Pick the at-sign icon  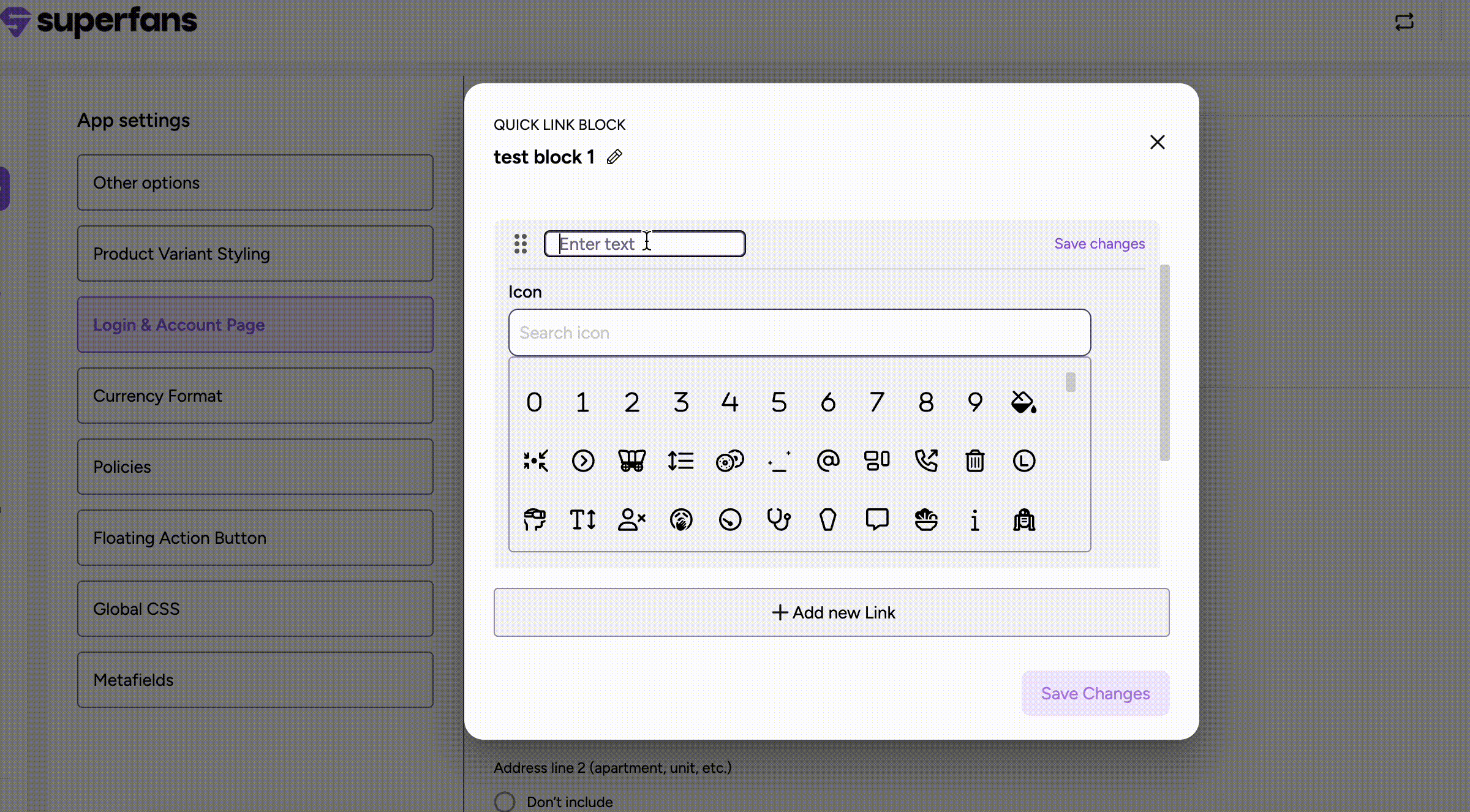[x=827, y=461]
